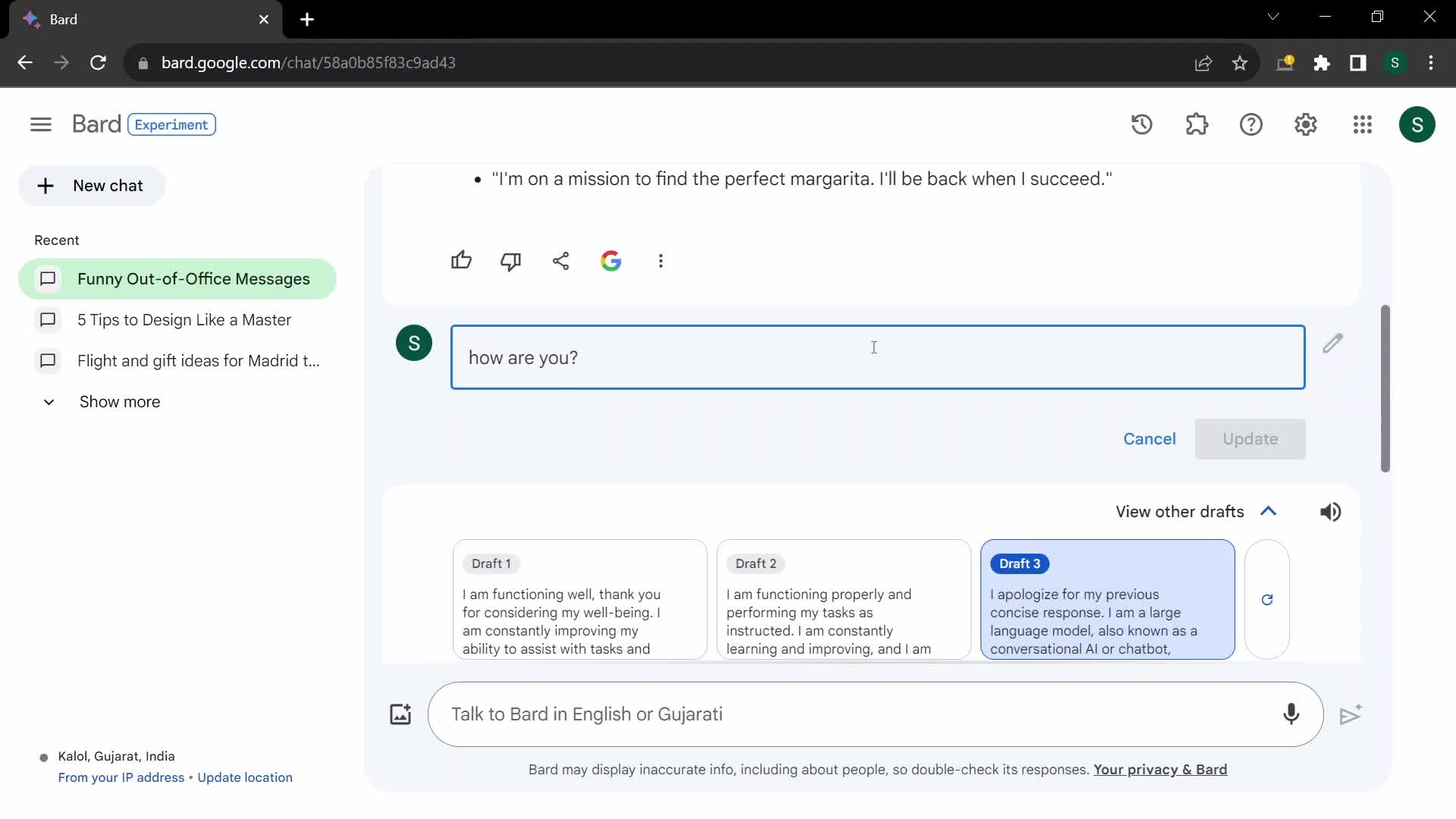Click Update location link
Image resolution: width=1456 pixels, height=819 pixels.
pos(245,777)
